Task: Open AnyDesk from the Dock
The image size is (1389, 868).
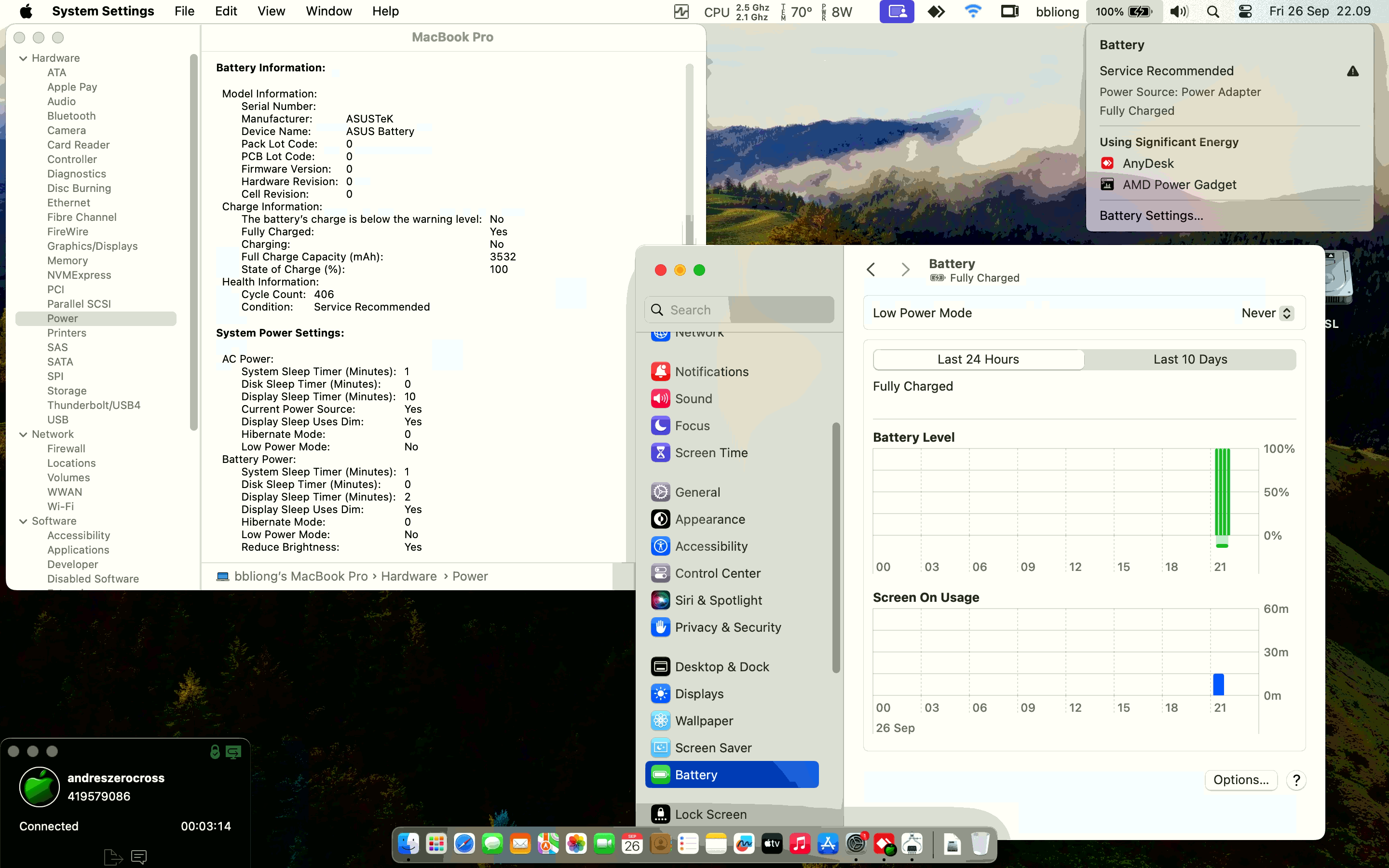Action: (x=884, y=843)
